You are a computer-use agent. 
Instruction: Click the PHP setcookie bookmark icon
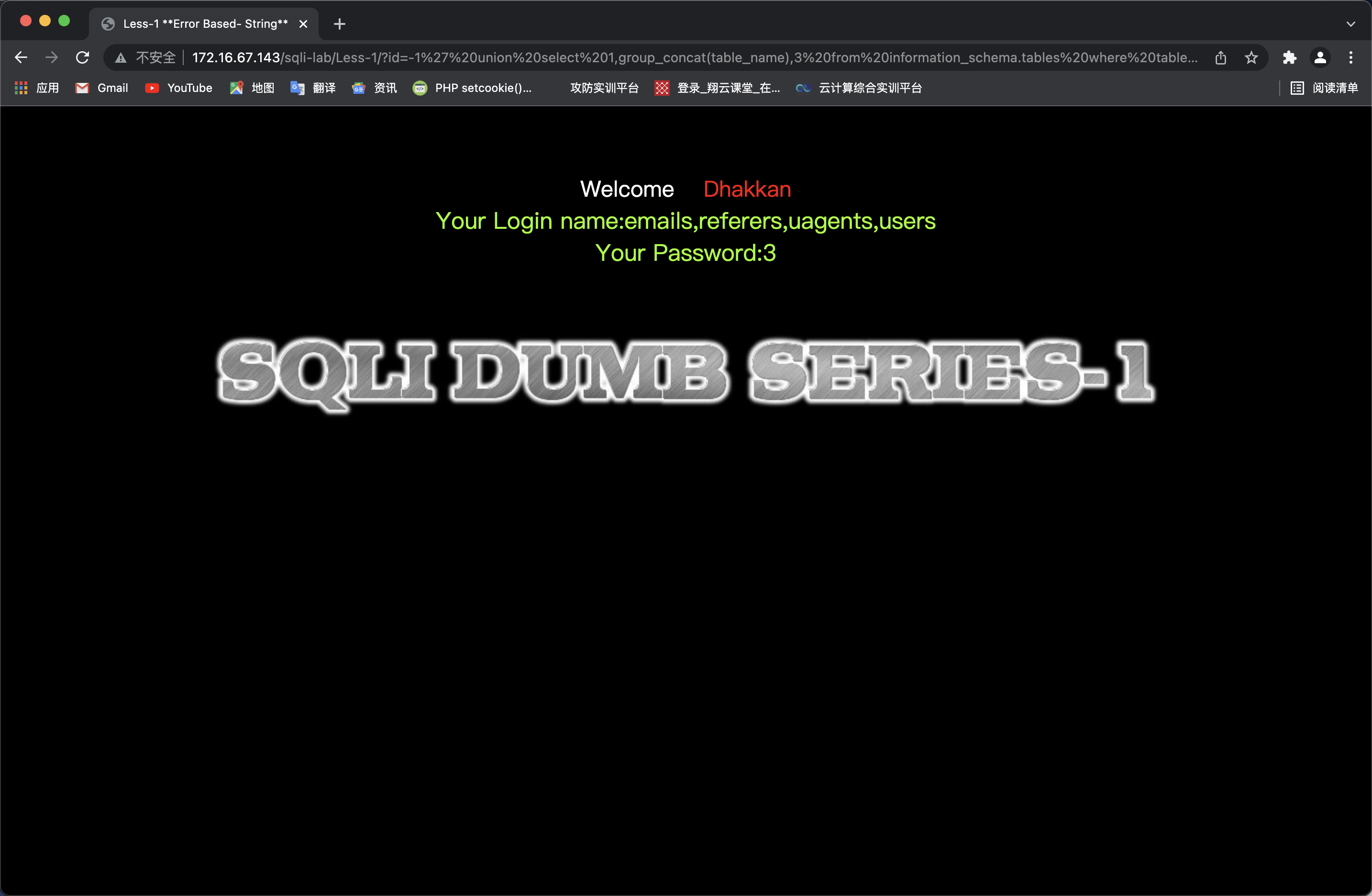click(x=419, y=88)
